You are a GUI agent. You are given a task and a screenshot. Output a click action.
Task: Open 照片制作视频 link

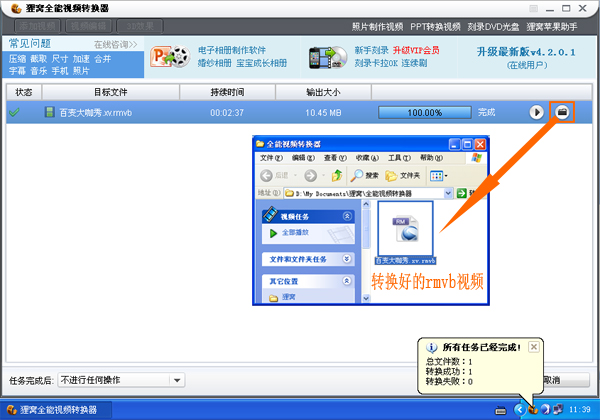(x=377, y=27)
